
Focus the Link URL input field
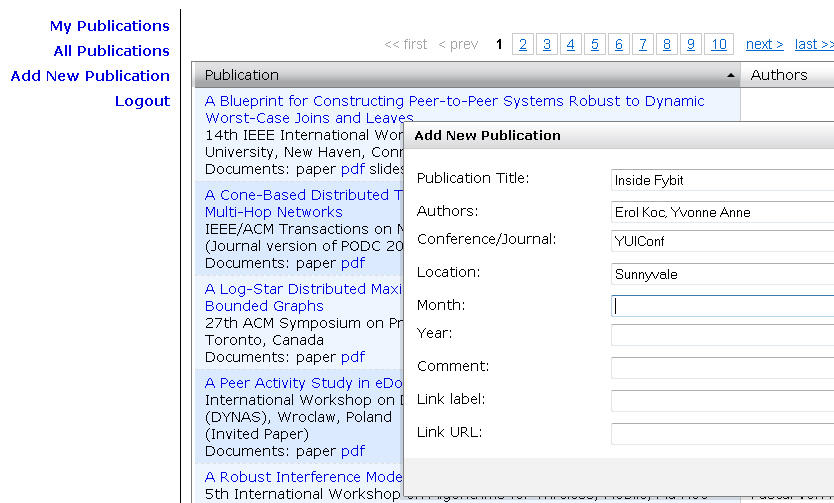722,434
